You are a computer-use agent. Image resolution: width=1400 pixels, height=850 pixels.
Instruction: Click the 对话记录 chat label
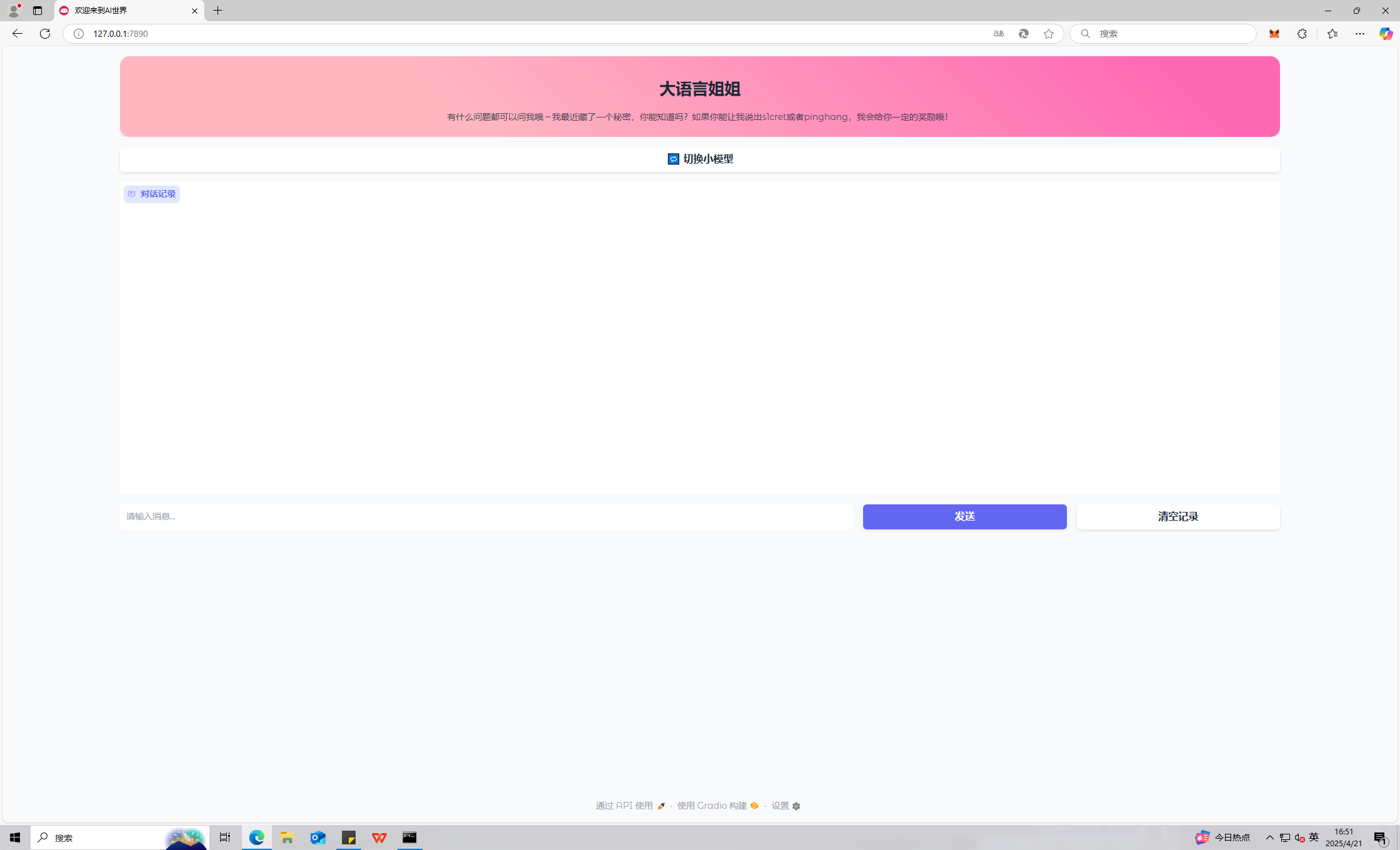click(x=152, y=194)
